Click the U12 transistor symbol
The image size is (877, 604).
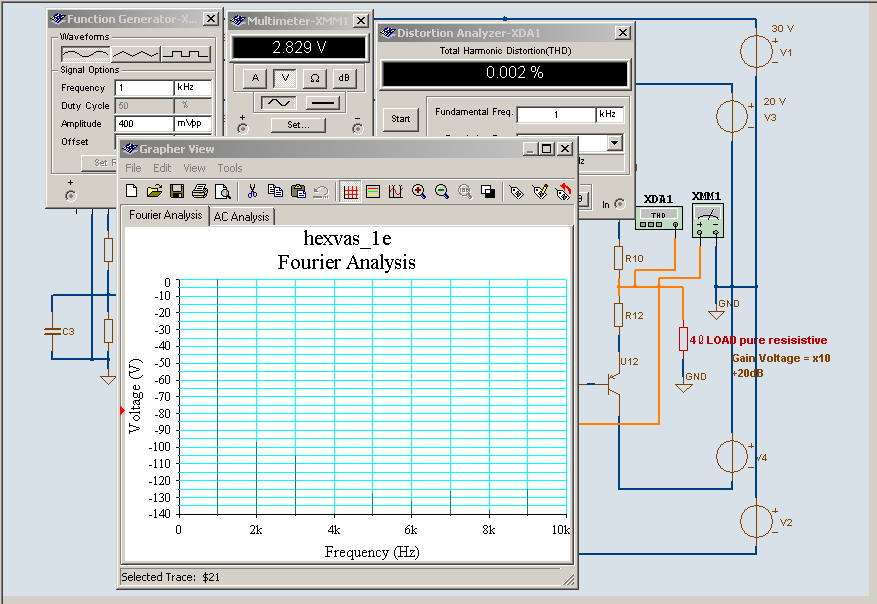(614, 385)
